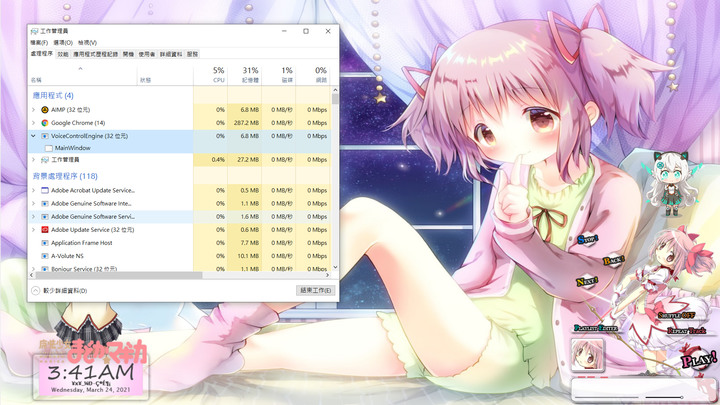Expand Adobe Acrobat Update Service row
The height and width of the screenshot is (405, 720).
tap(33, 190)
